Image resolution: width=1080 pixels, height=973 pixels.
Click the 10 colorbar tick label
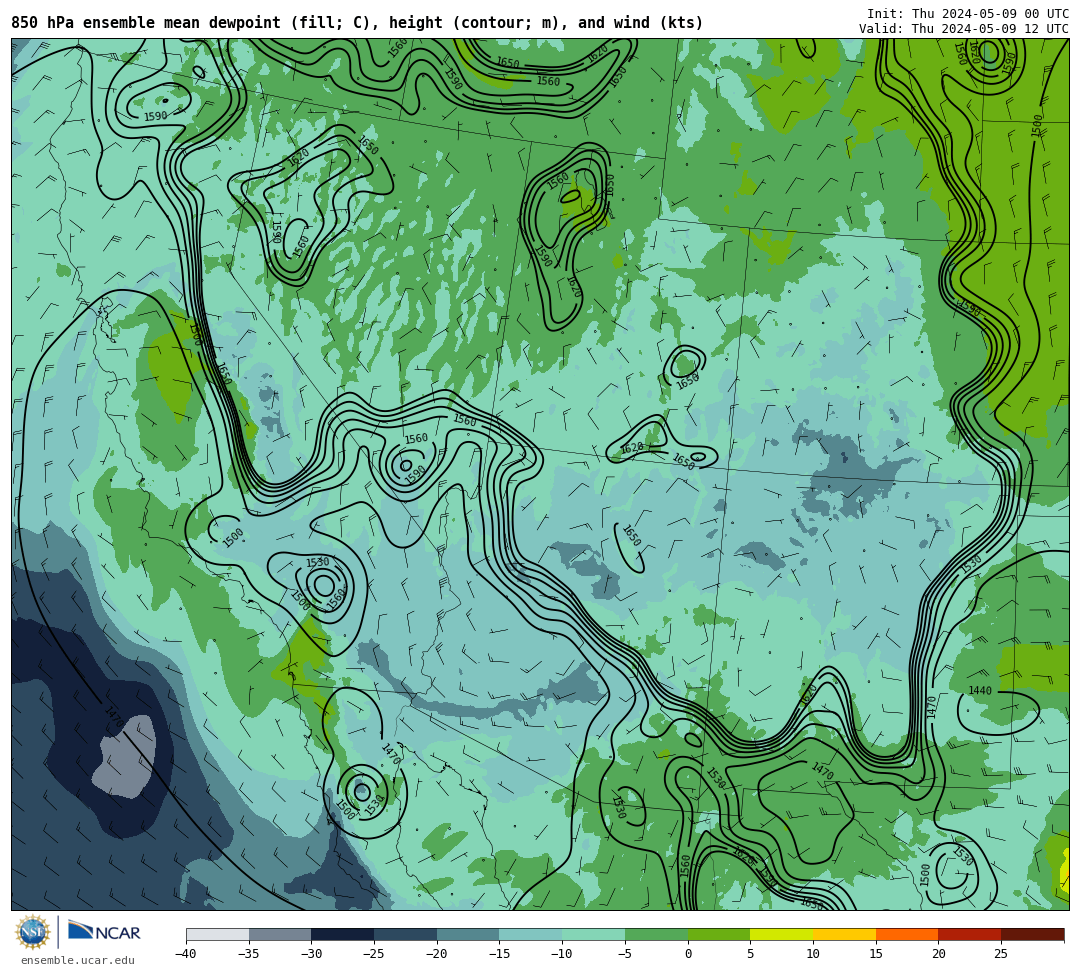[813, 954]
